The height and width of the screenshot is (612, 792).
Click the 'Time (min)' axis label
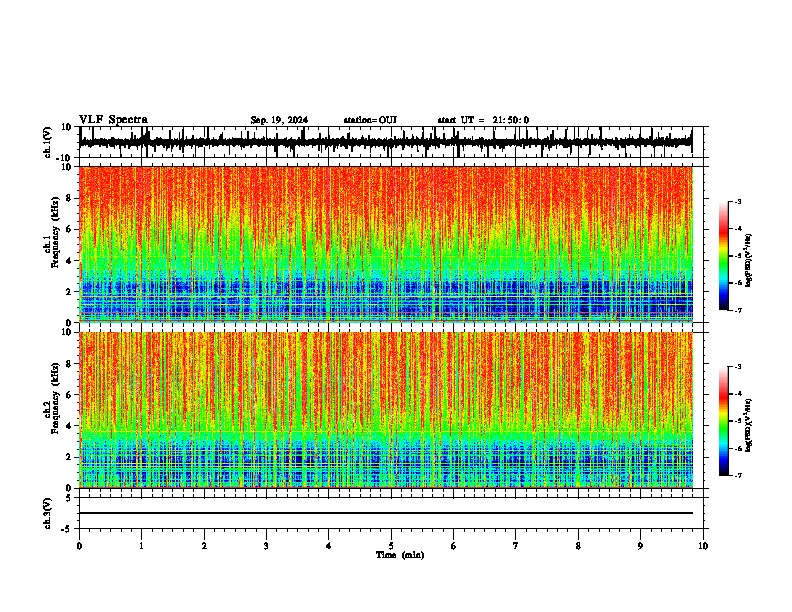point(400,555)
